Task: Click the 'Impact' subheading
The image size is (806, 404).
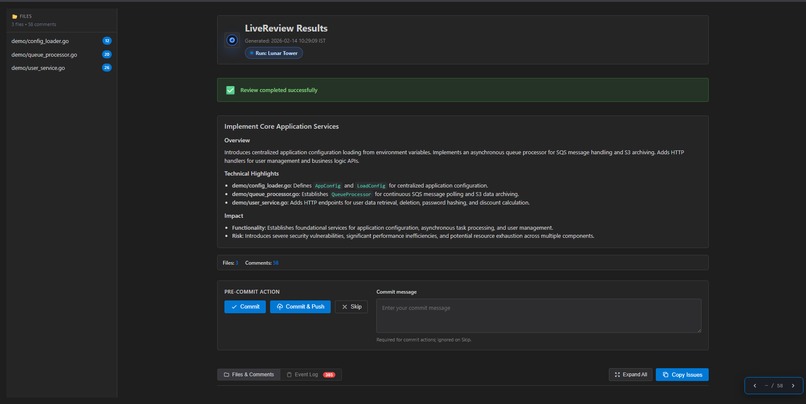Action: [233, 216]
